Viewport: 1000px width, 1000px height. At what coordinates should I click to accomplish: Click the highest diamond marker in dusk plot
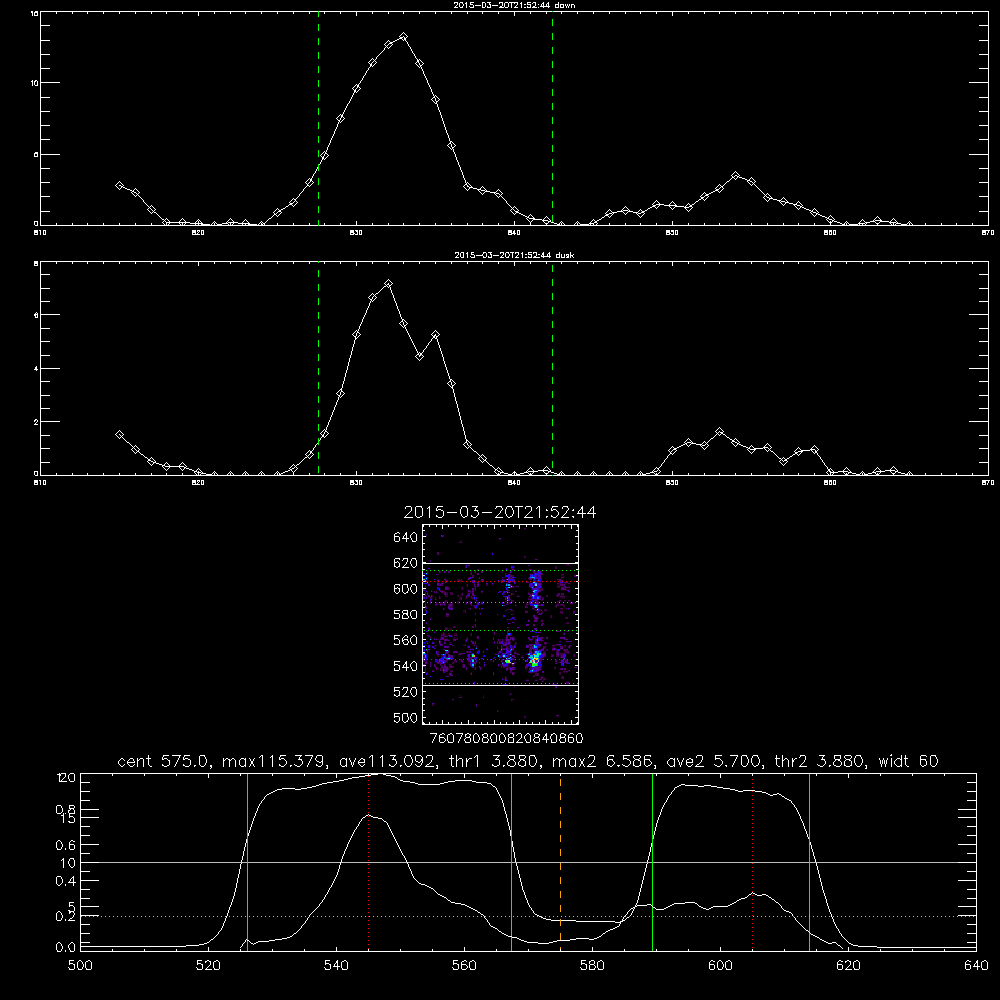coord(388,283)
